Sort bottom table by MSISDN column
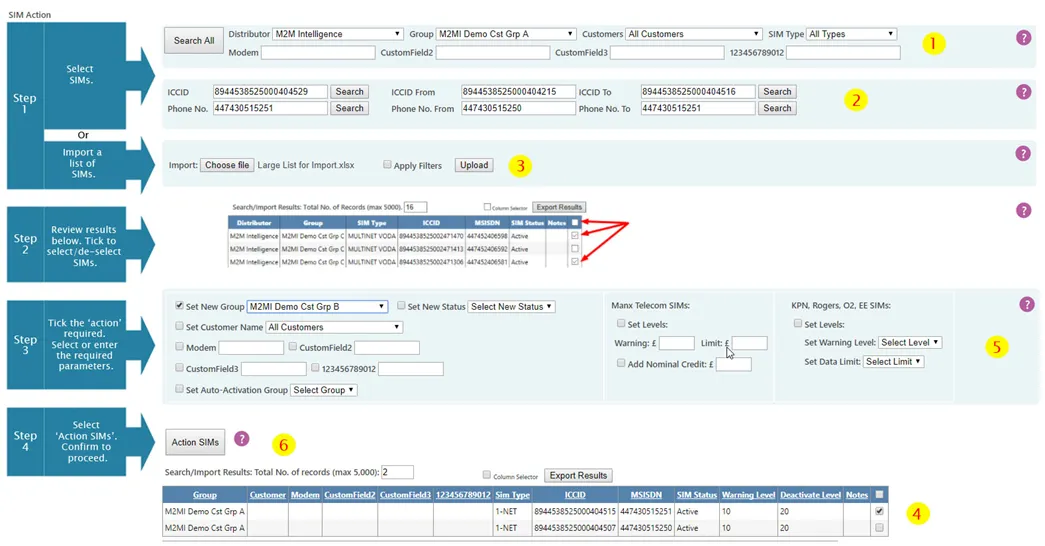Image resolution: width=1045 pixels, height=546 pixels. tap(646, 495)
